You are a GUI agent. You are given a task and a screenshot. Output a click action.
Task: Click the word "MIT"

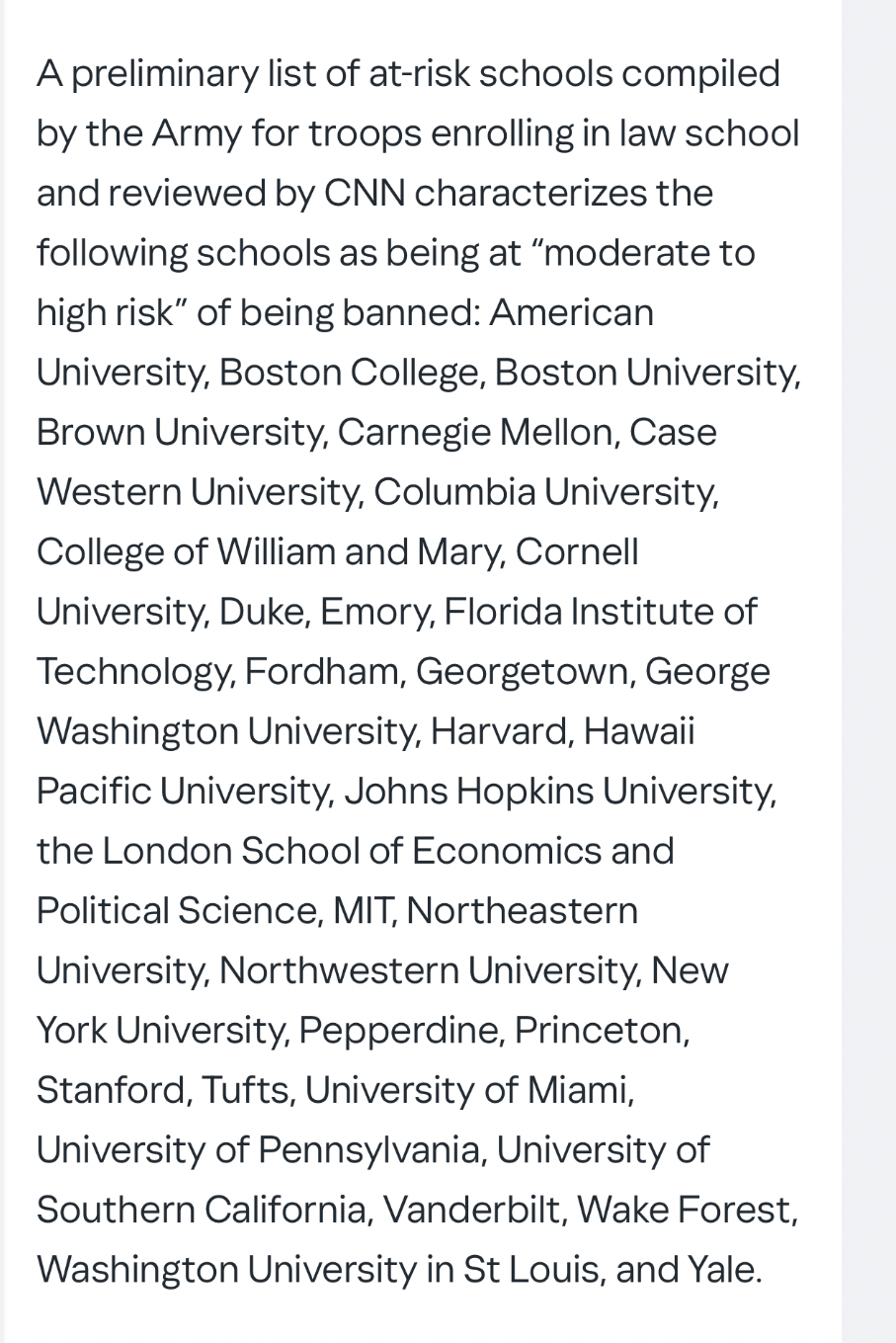364,910
